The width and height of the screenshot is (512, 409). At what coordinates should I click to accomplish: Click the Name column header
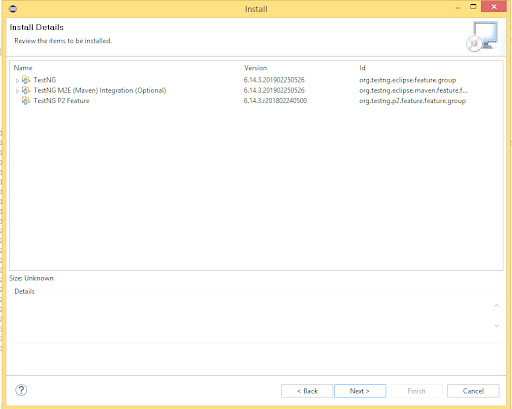[x=23, y=68]
